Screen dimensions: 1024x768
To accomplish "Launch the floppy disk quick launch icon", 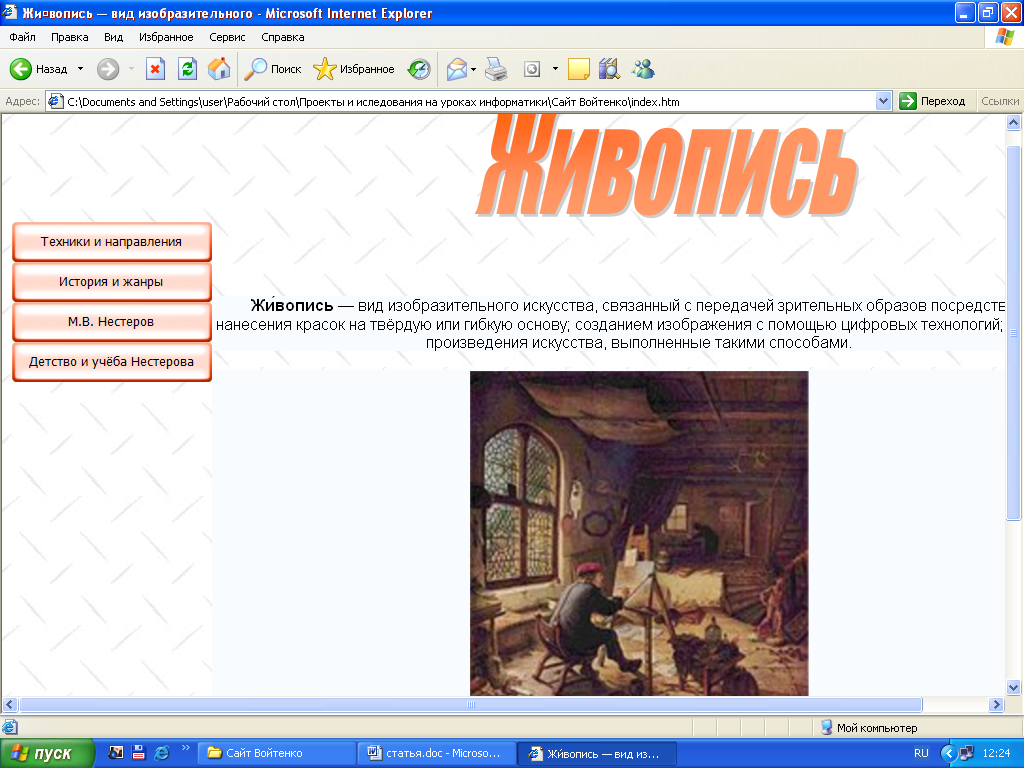I will (x=138, y=753).
